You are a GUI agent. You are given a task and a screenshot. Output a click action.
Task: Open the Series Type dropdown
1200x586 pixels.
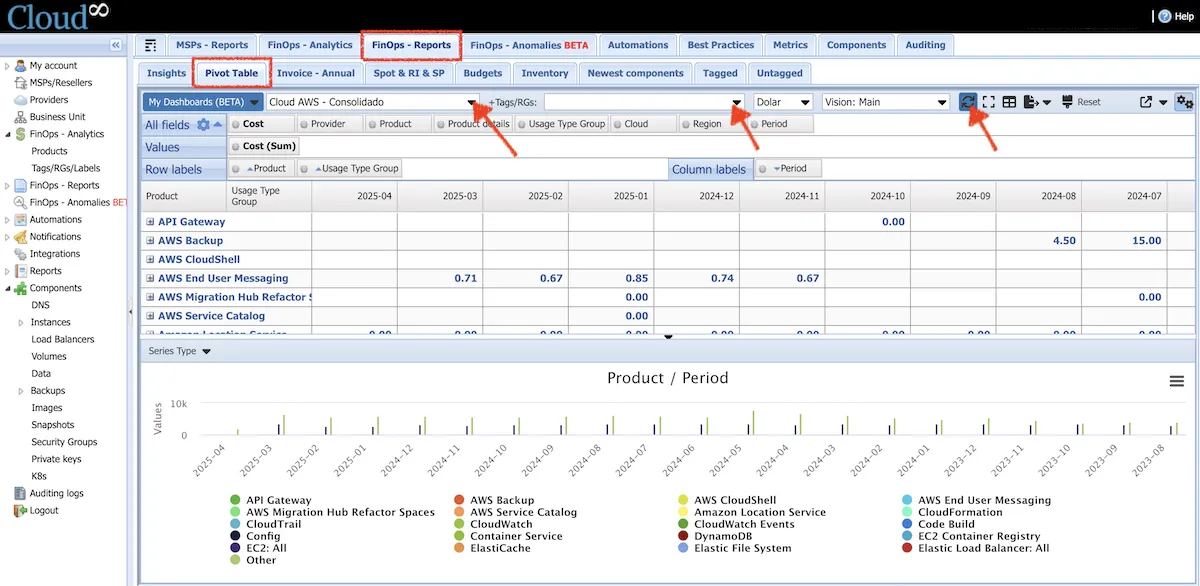pyautogui.click(x=179, y=351)
